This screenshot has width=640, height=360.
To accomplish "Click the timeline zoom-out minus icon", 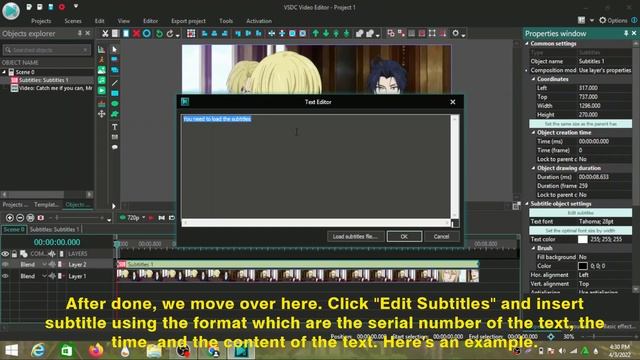I will [20, 218].
